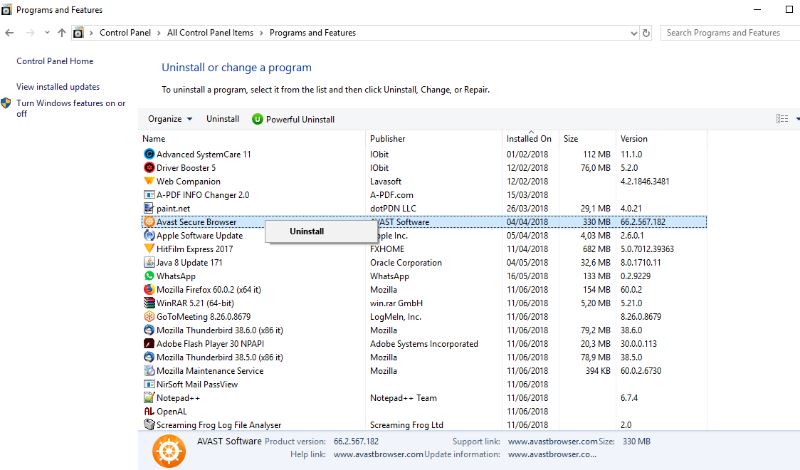
Task: Click the HitFilm Express 2017 icon
Action: 149,249
